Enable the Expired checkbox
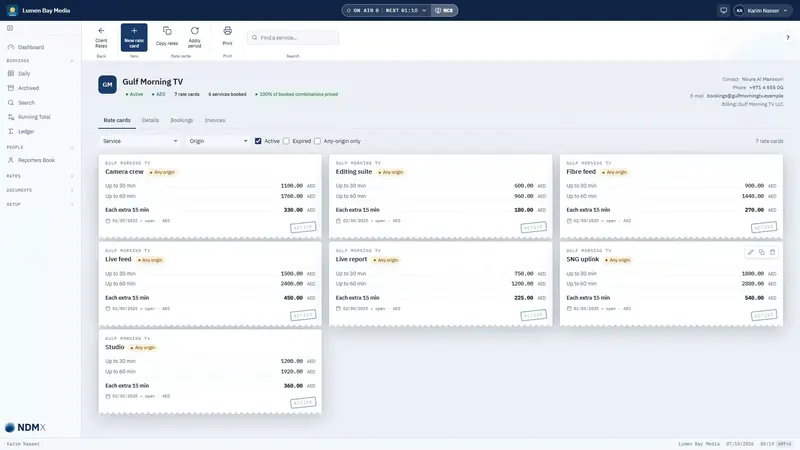 point(286,141)
